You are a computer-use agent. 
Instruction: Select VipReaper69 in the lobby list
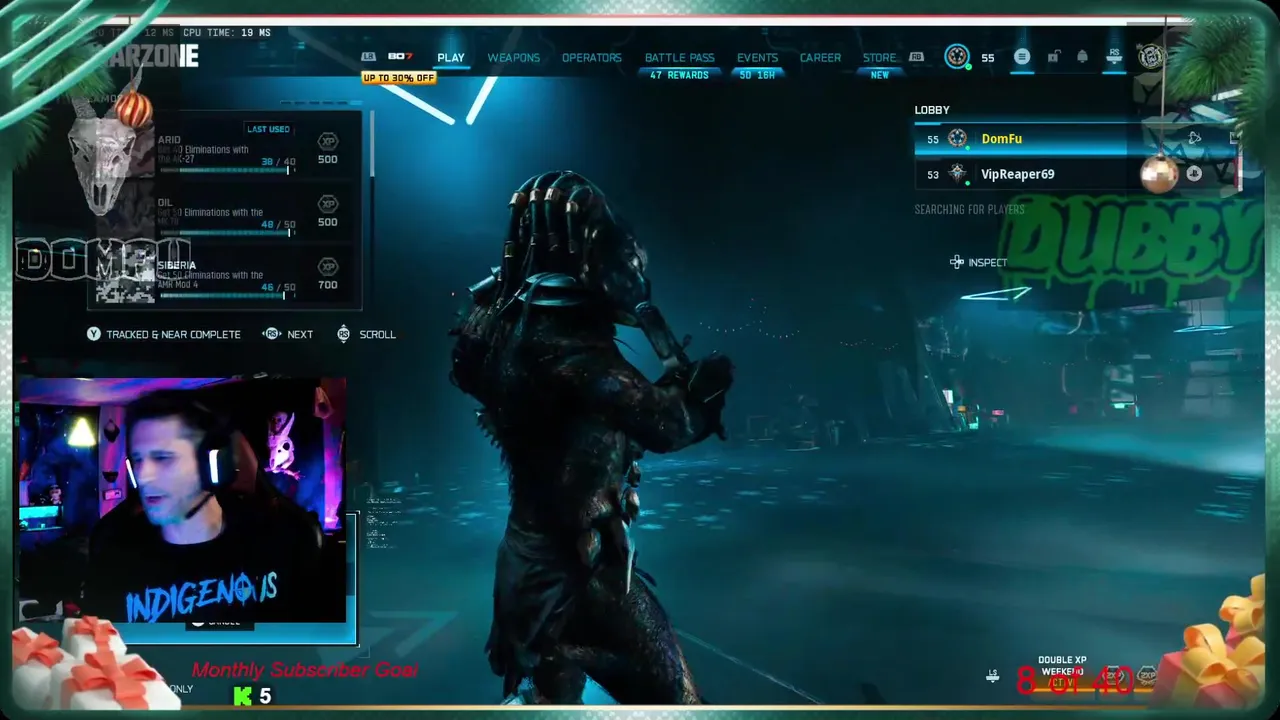pyautogui.click(x=1076, y=174)
